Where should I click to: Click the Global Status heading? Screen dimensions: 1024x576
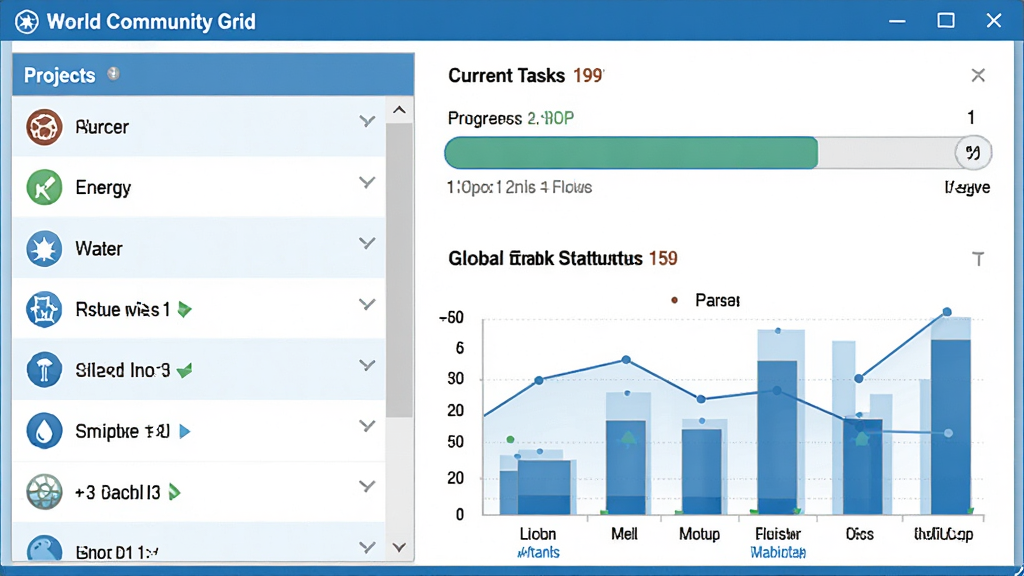[545, 259]
